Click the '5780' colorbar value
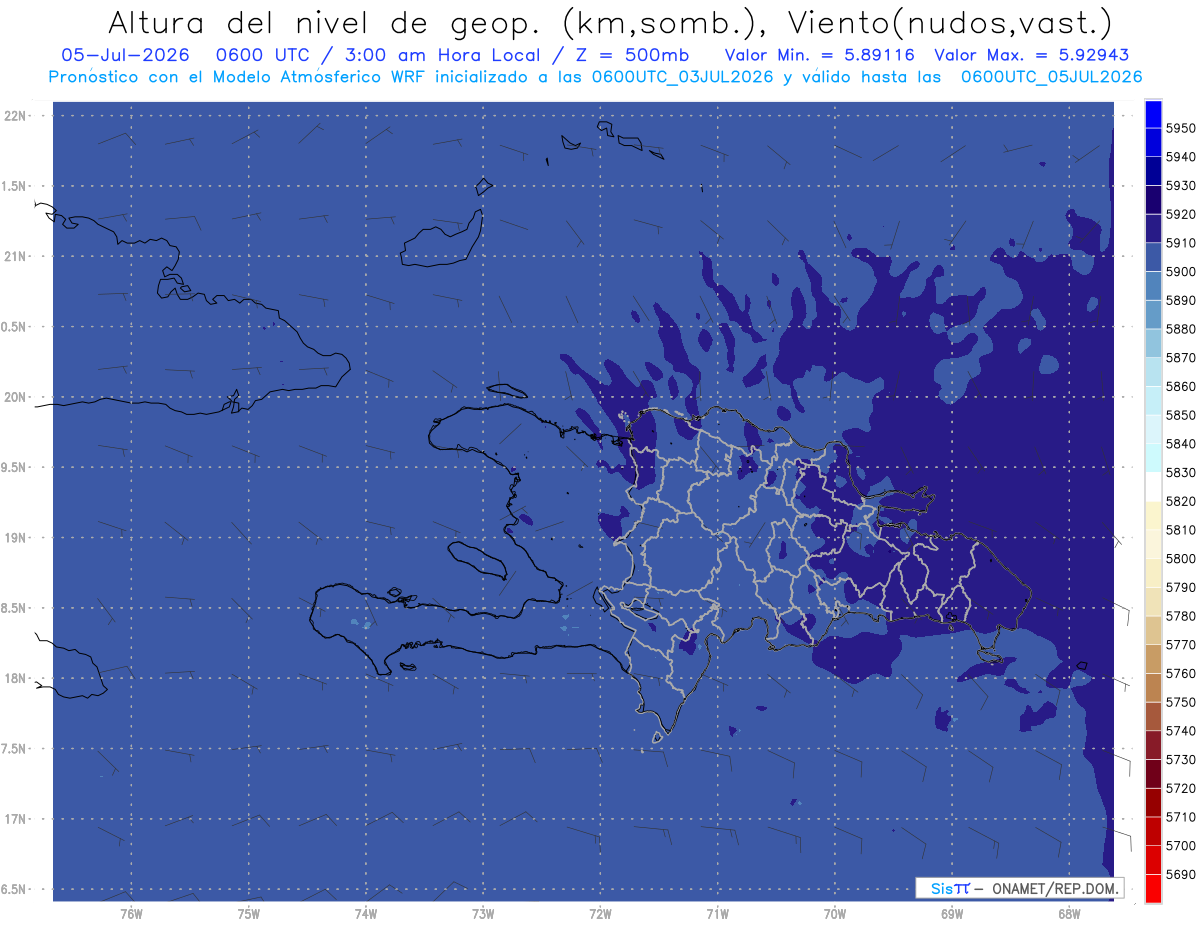Image resolution: width=1200 pixels, height=927 pixels. pyautogui.click(x=1181, y=616)
